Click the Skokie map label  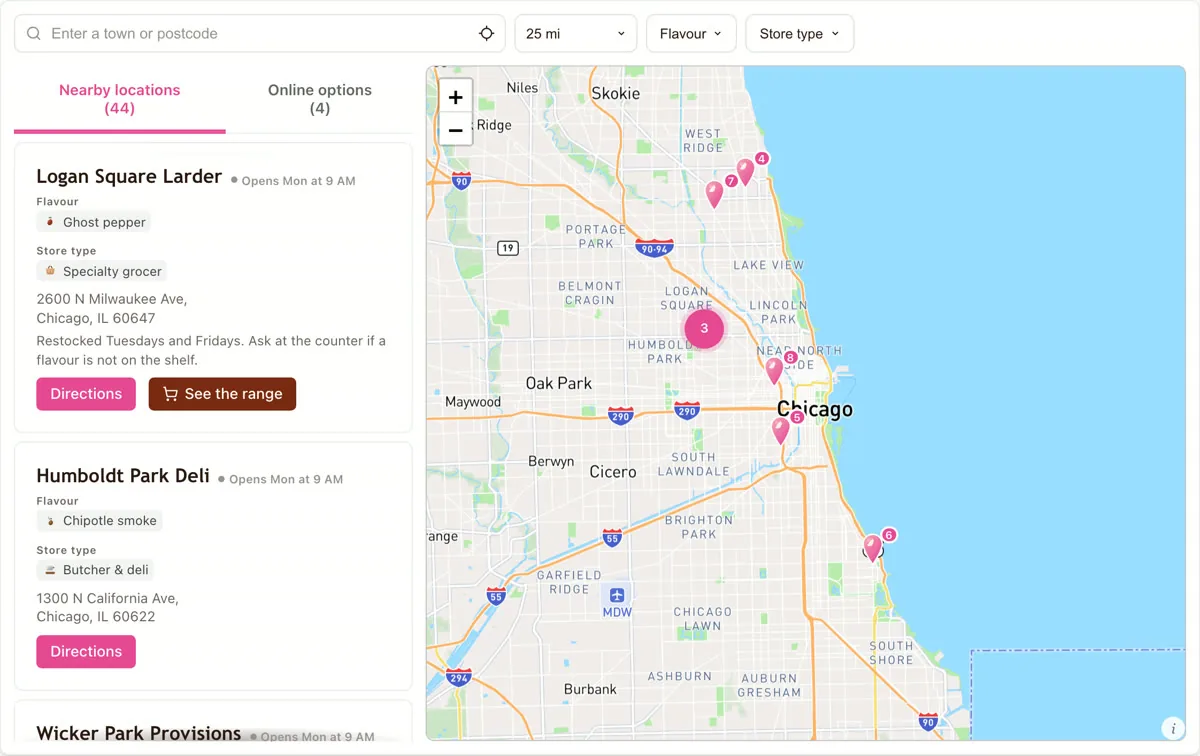coord(616,93)
